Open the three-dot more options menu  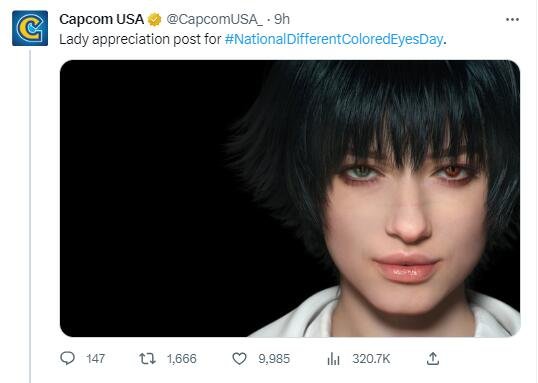[512, 20]
